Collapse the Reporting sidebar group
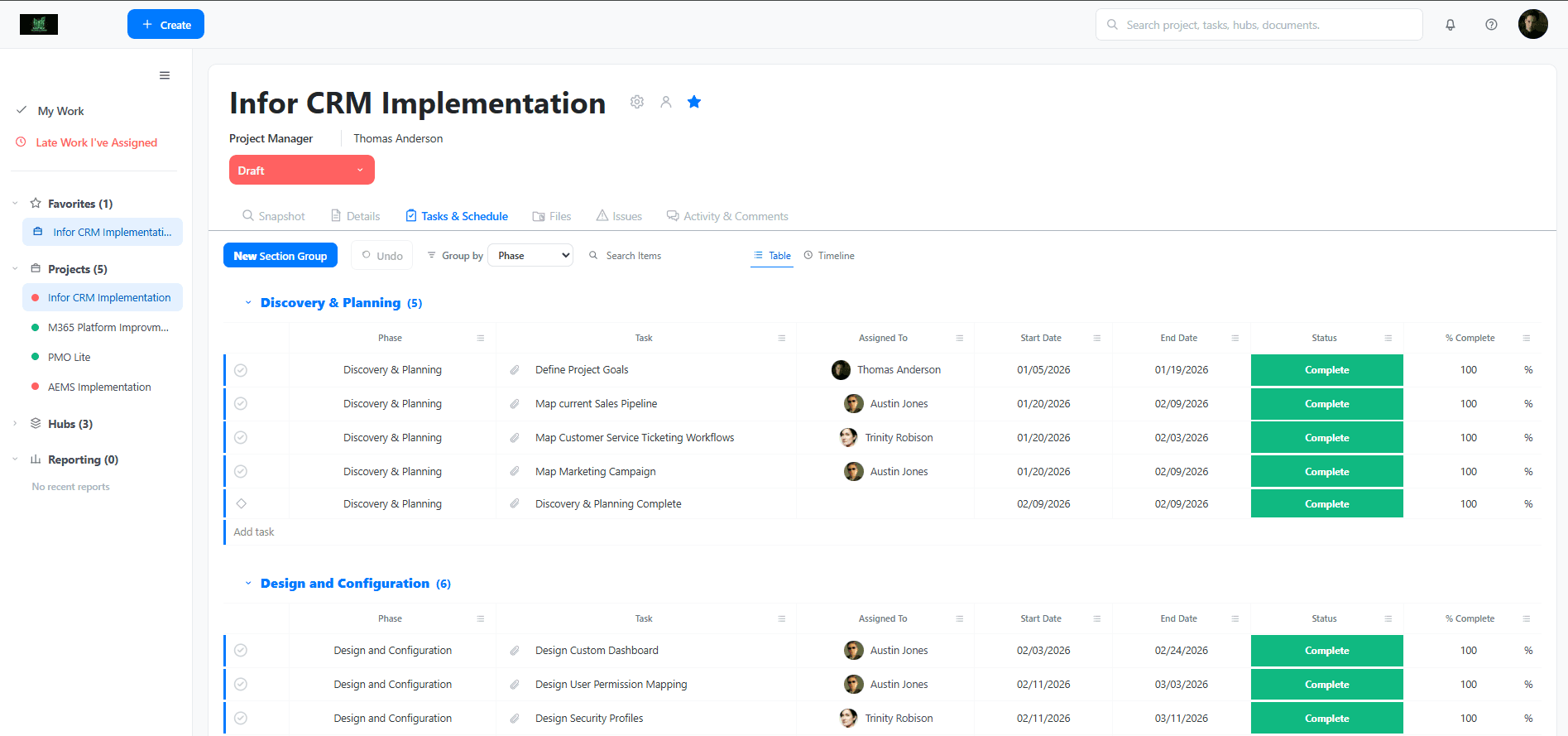 15,459
